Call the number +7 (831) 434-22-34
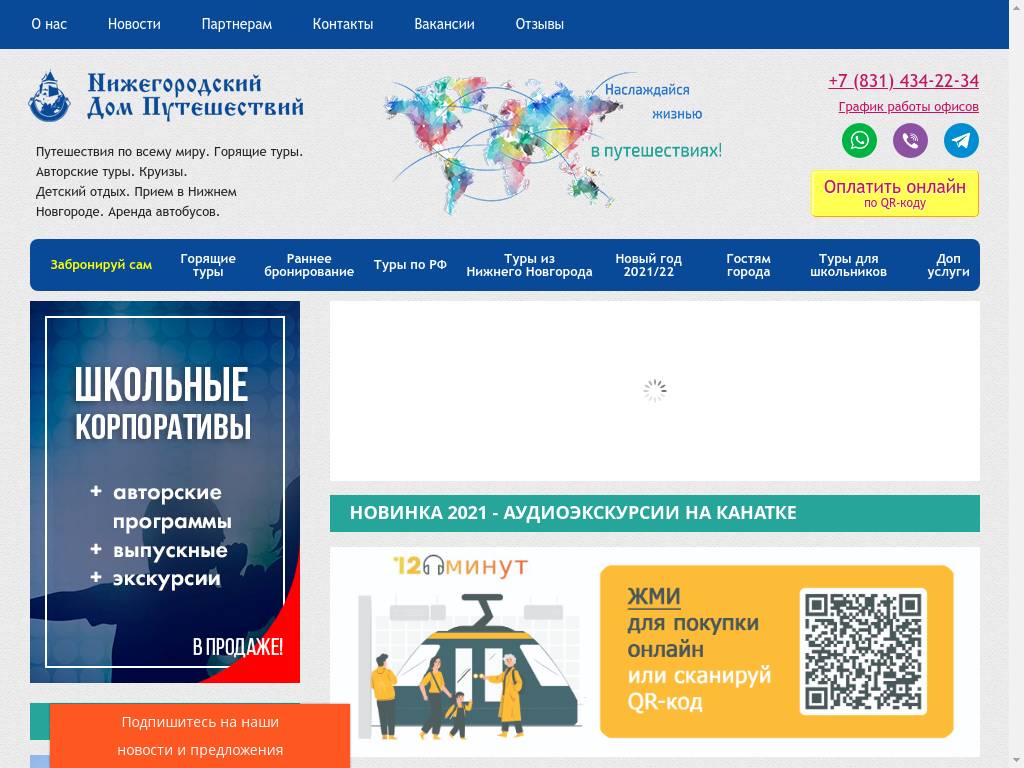Screen dimensions: 1024x768 [902, 81]
